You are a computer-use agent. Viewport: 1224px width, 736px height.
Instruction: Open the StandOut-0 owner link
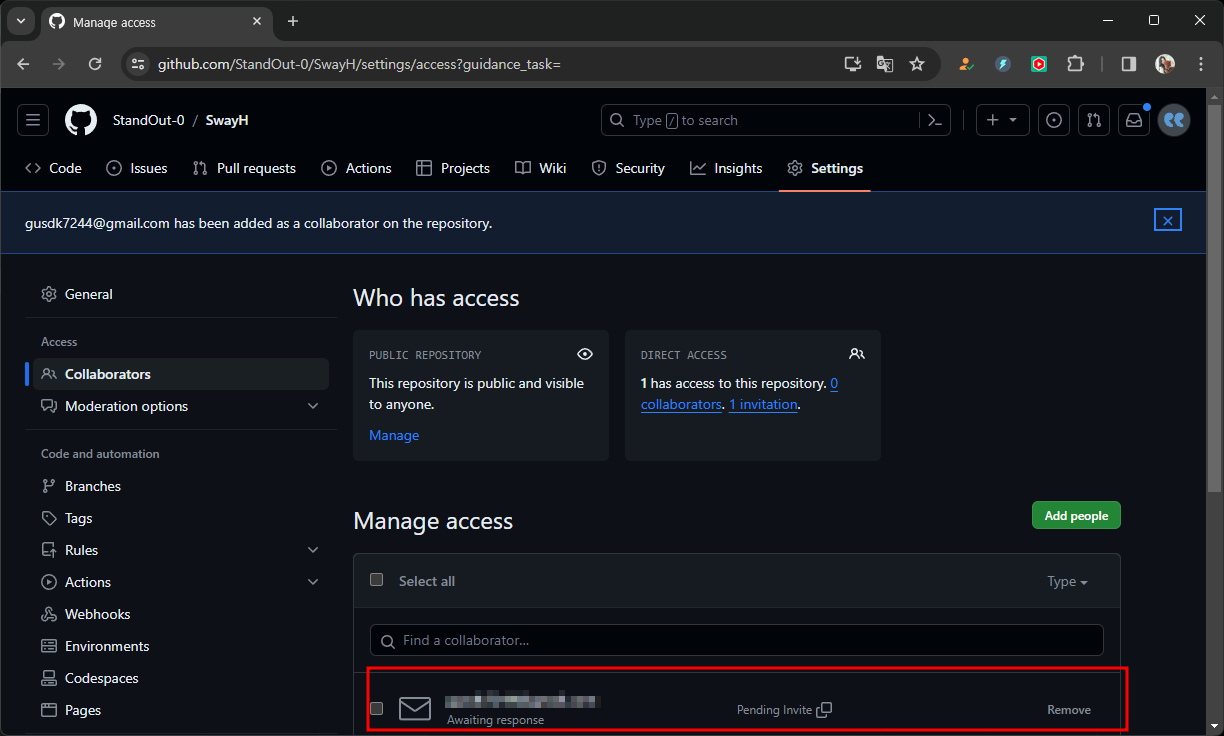pyautogui.click(x=148, y=120)
